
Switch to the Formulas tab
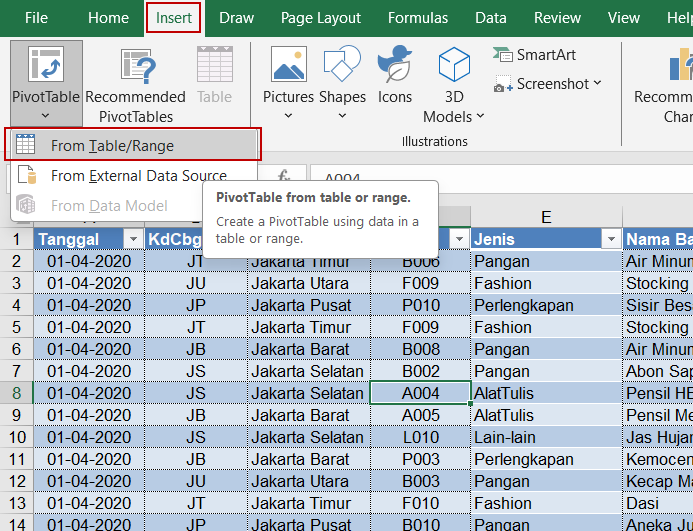pos(418,18)
